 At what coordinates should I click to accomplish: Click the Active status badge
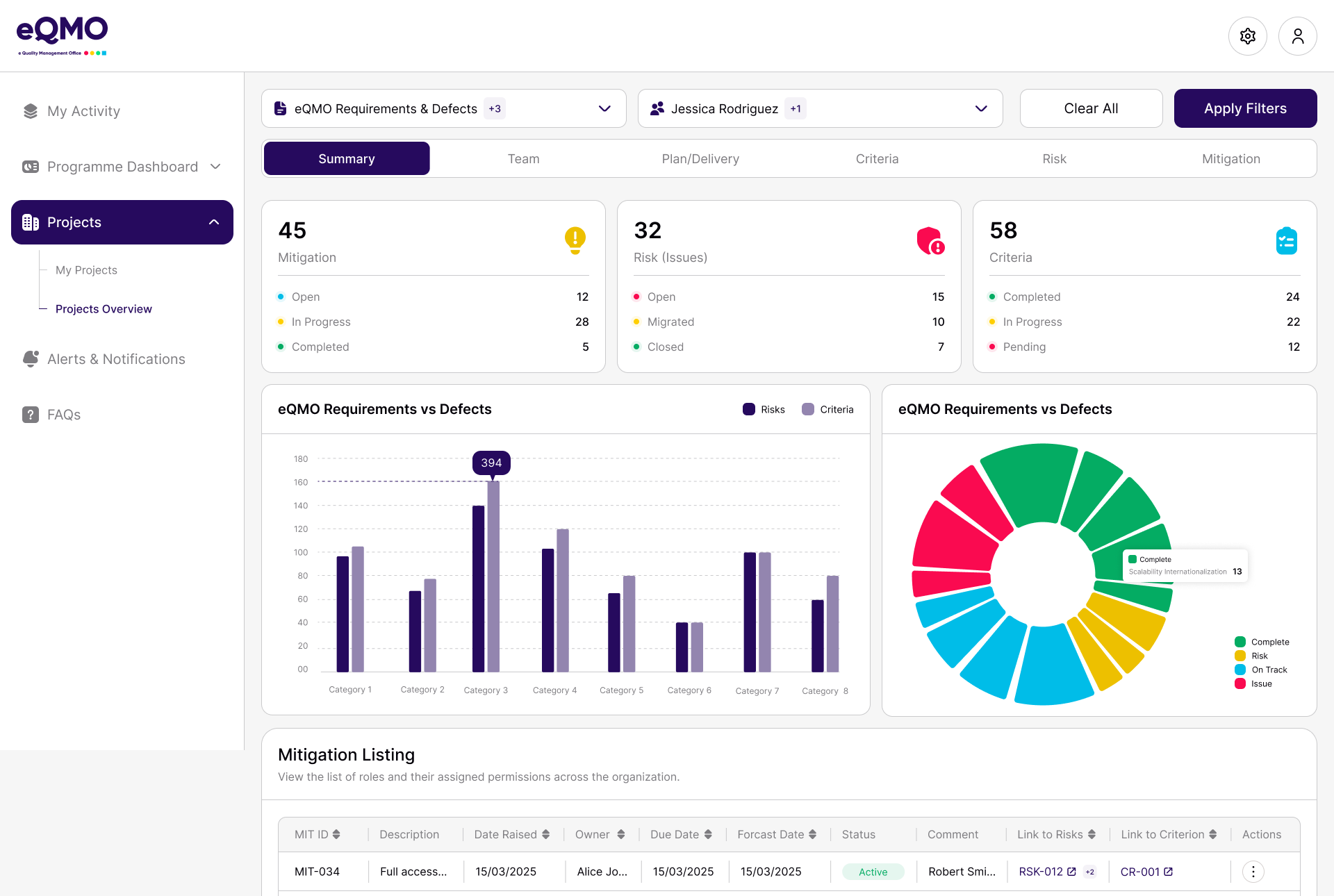coord(873,872)
